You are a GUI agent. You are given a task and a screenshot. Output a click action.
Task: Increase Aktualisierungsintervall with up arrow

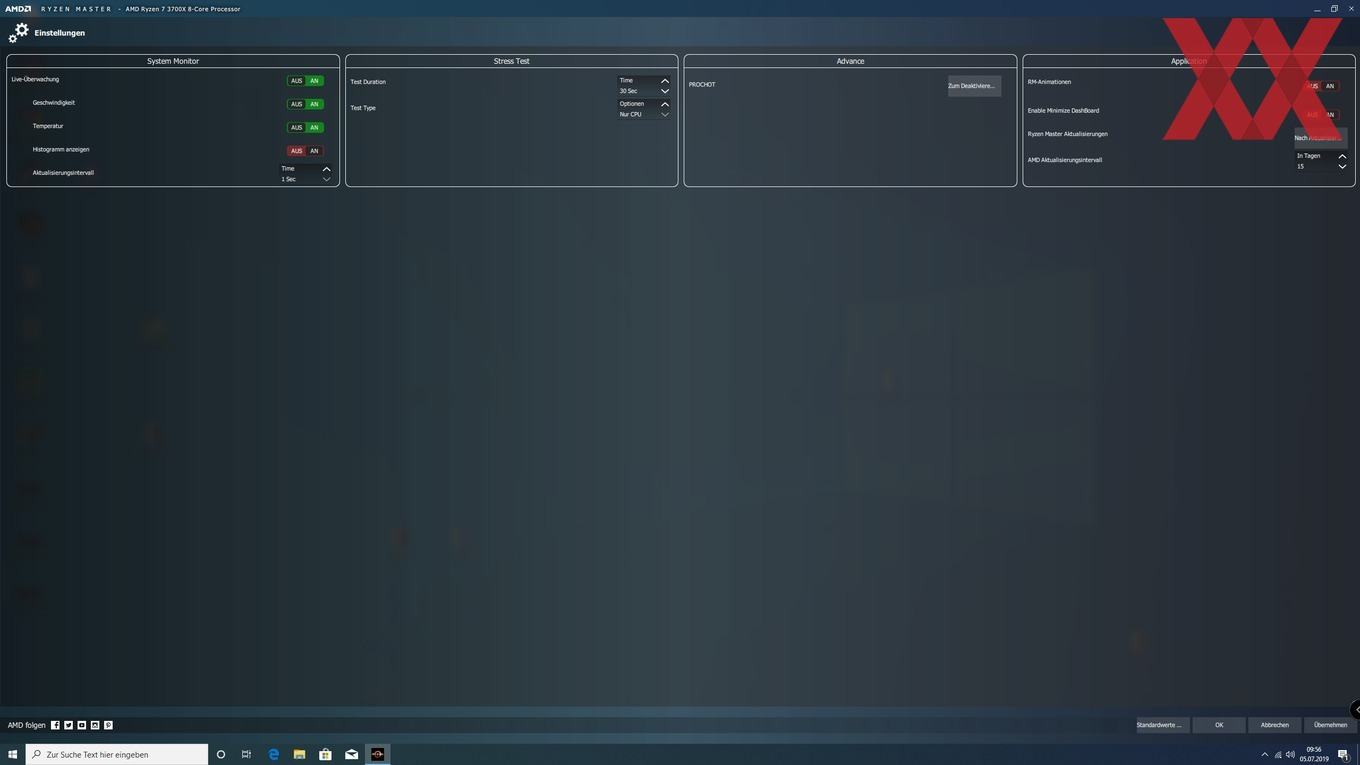point(326,169)
